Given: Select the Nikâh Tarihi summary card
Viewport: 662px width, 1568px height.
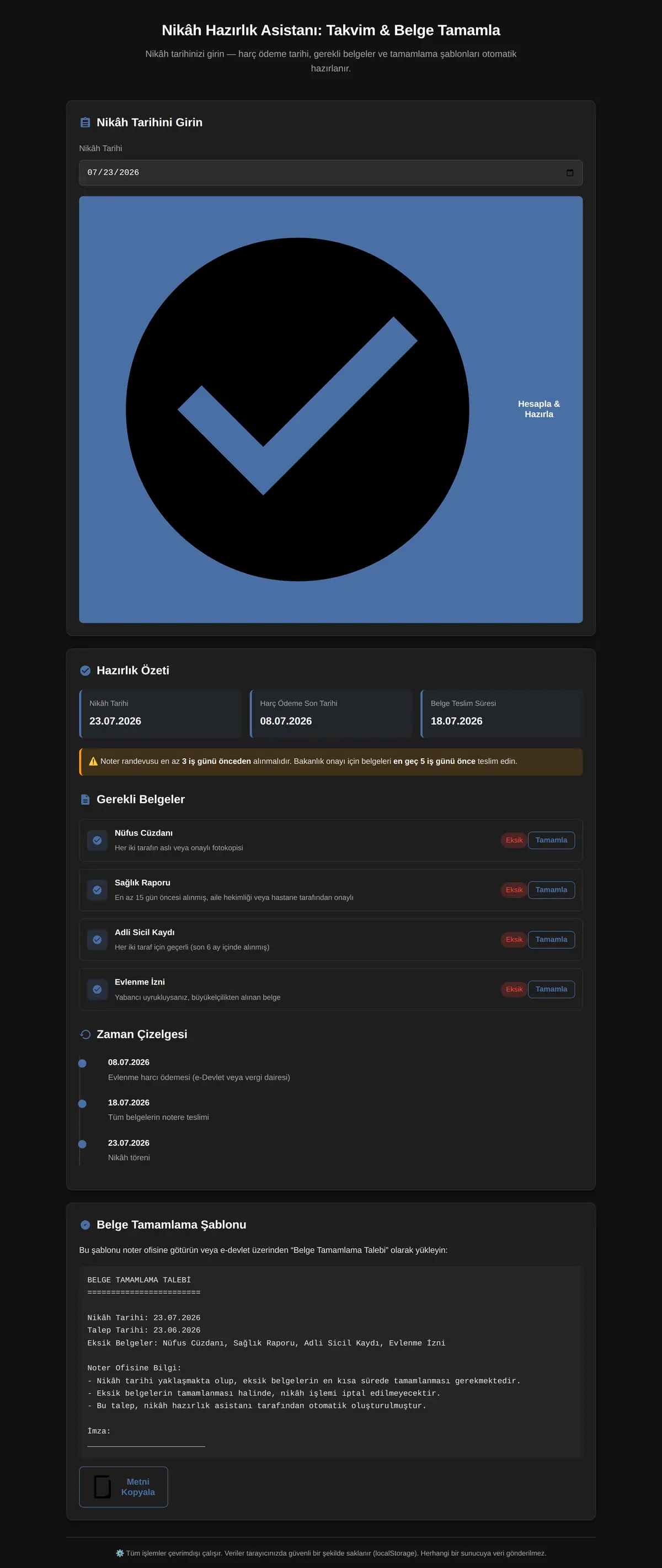Looking at the screenshot, I should click(x=161, y=714).
